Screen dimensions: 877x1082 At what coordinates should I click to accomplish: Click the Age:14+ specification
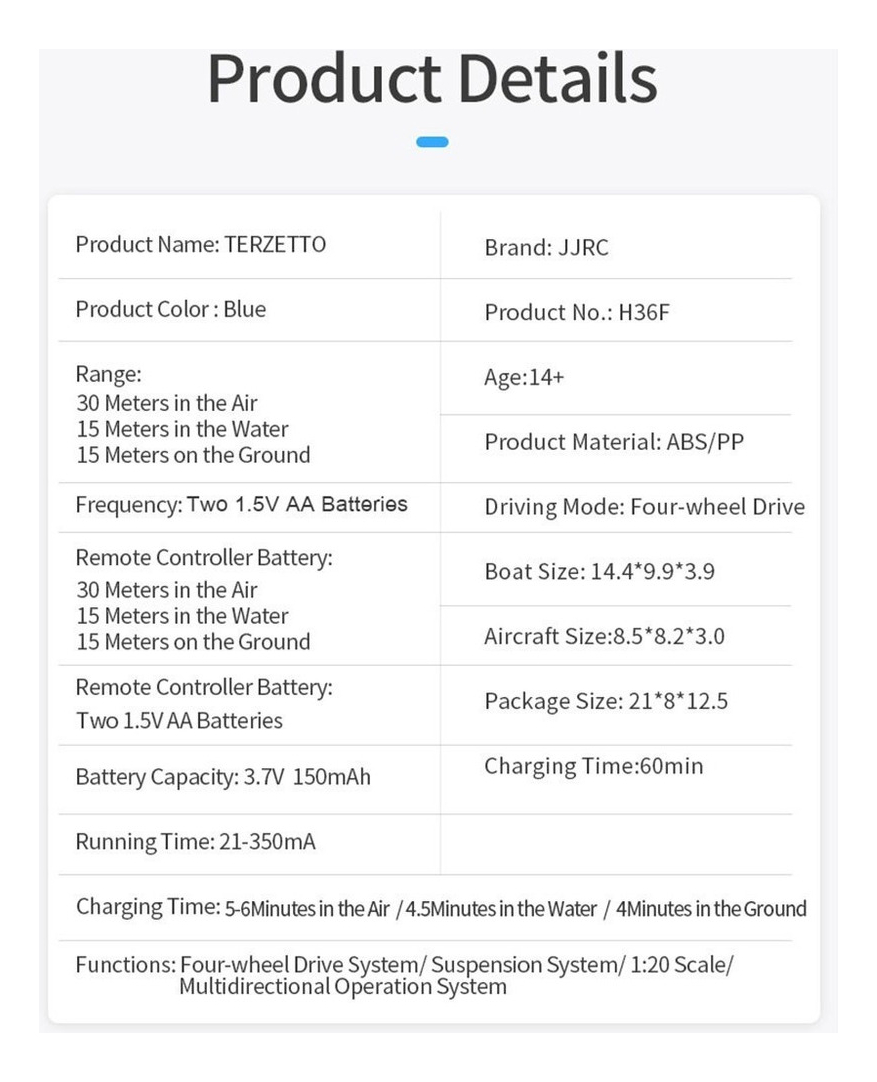click(x=524, y=377)
